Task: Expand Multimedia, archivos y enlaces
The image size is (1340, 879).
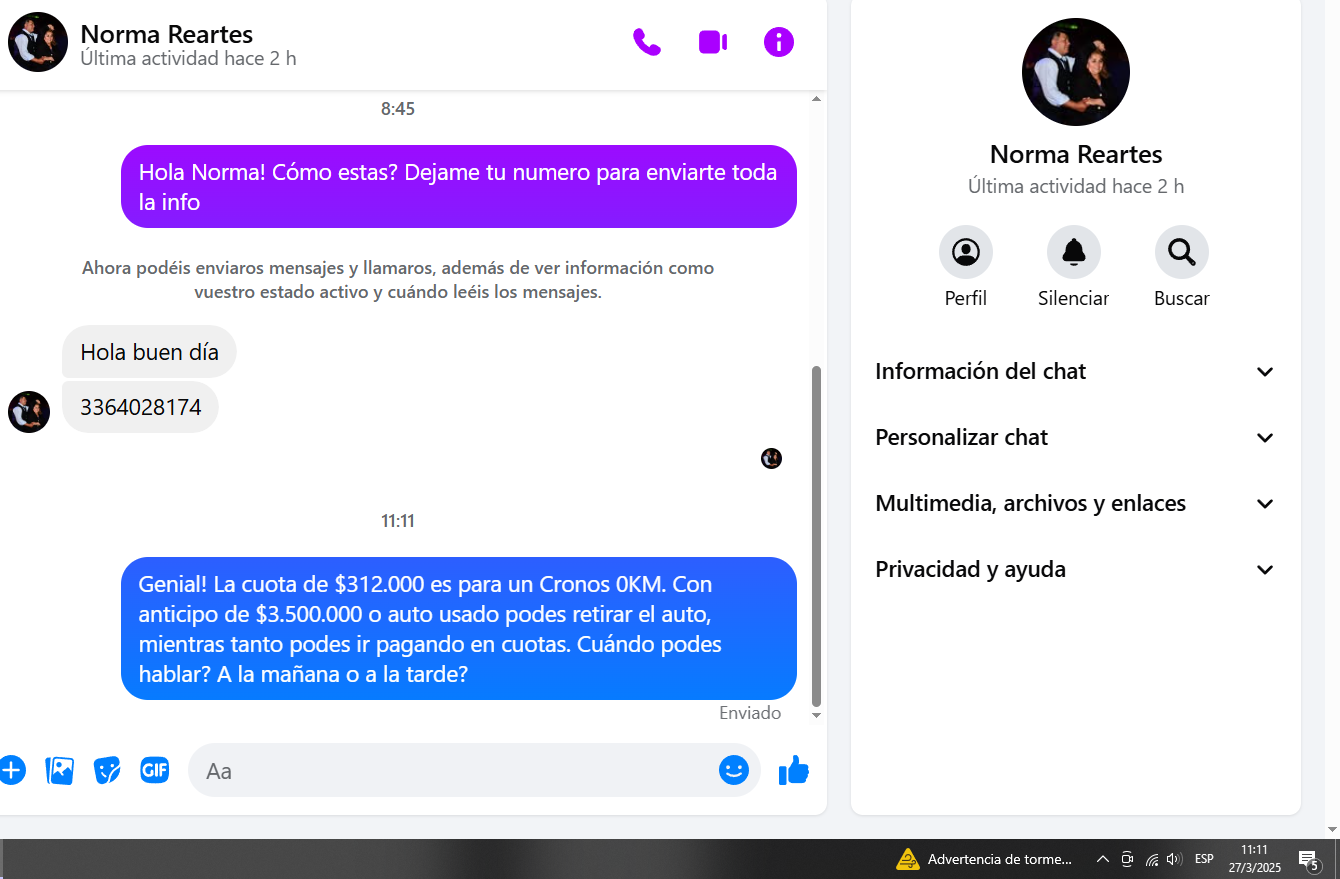Action: 1076,503
